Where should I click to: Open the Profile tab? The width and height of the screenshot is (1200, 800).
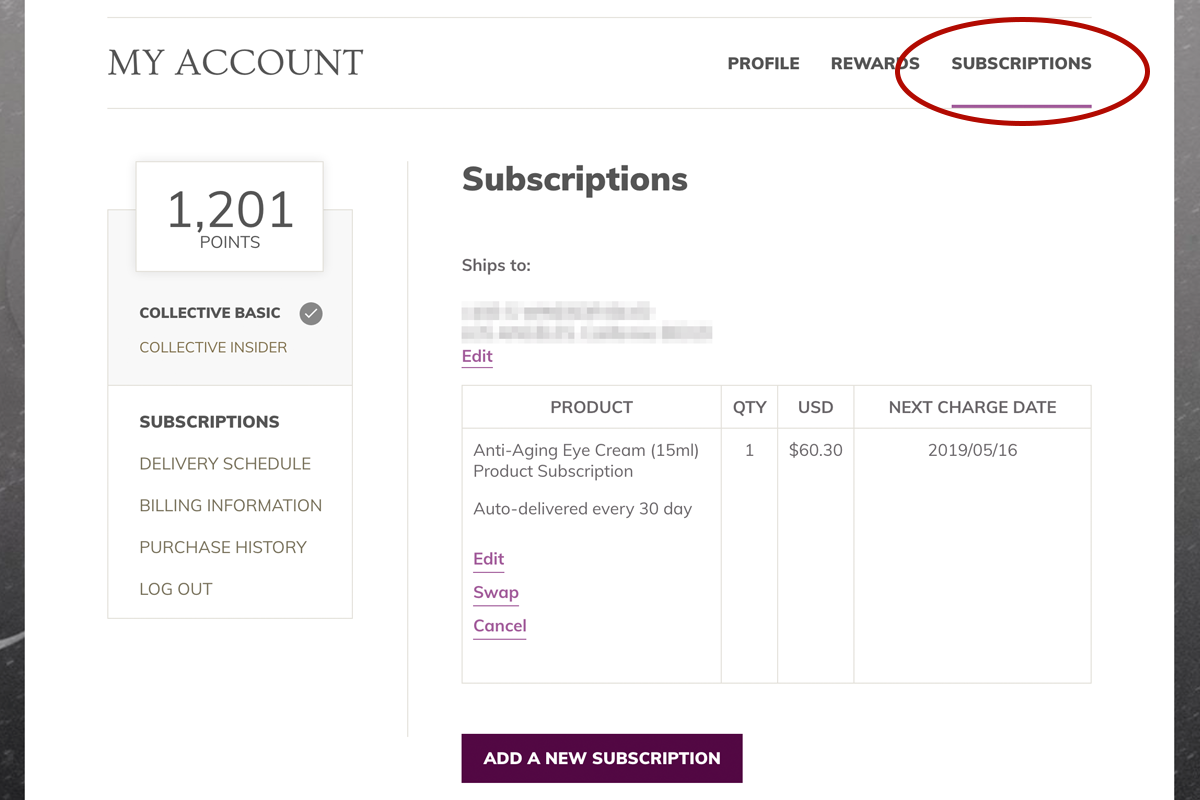point(763,63)
